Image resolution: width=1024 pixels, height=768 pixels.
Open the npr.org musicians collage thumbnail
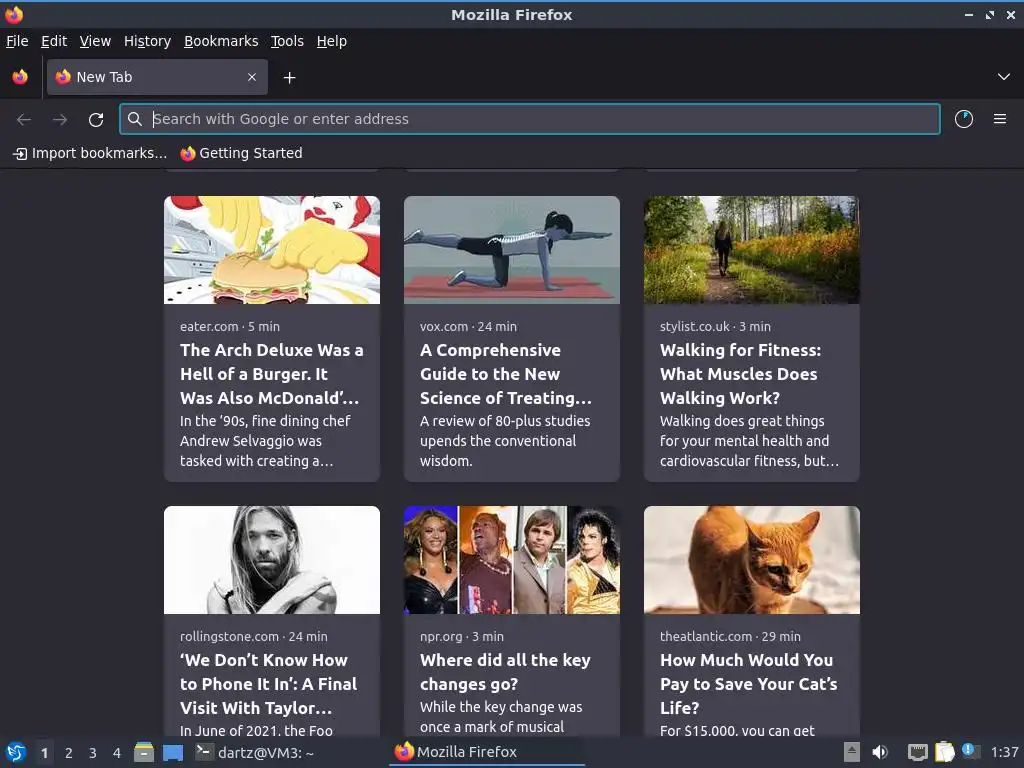click(x=511, y=560)
